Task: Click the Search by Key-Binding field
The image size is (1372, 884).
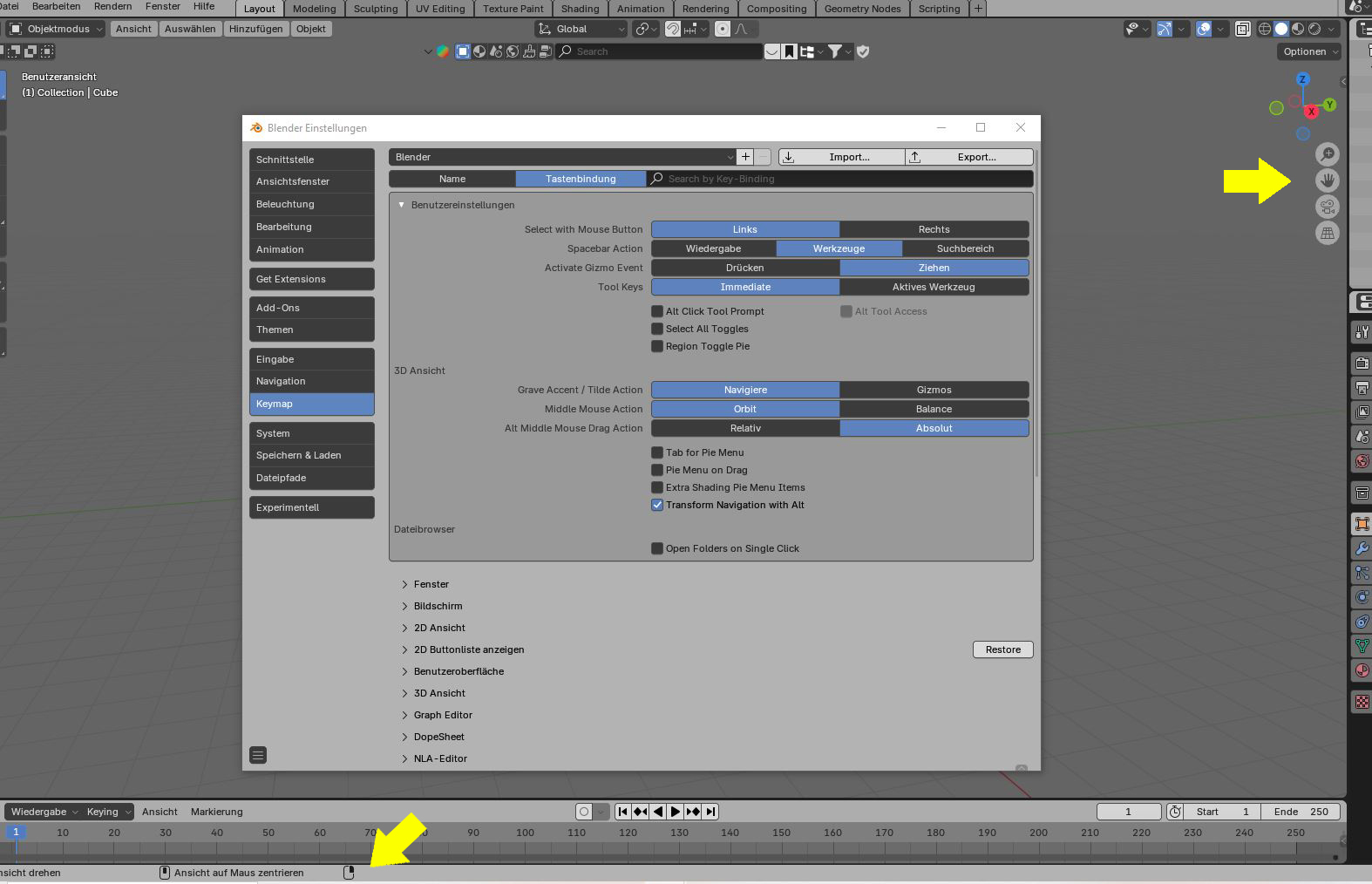Action: pos(840,179)
